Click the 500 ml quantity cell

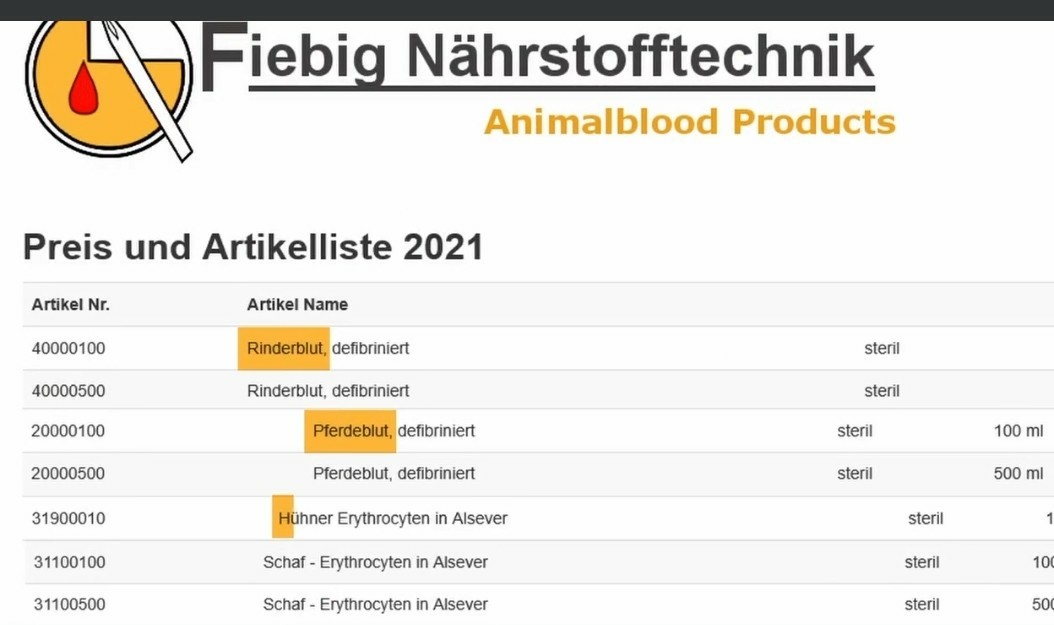[1018, 474]
